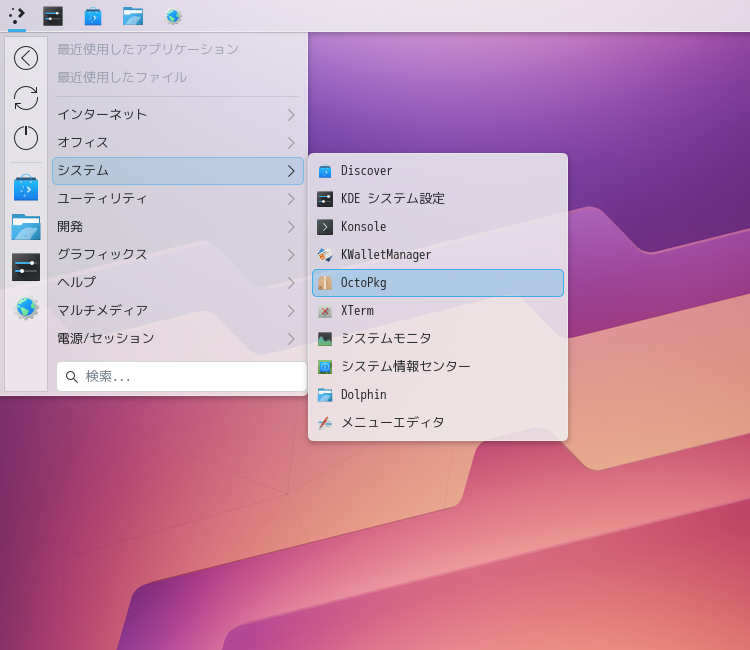Open System Settings from the sidebar favorites
Viewport: 750px width, 650px height.
coord(26,267)
